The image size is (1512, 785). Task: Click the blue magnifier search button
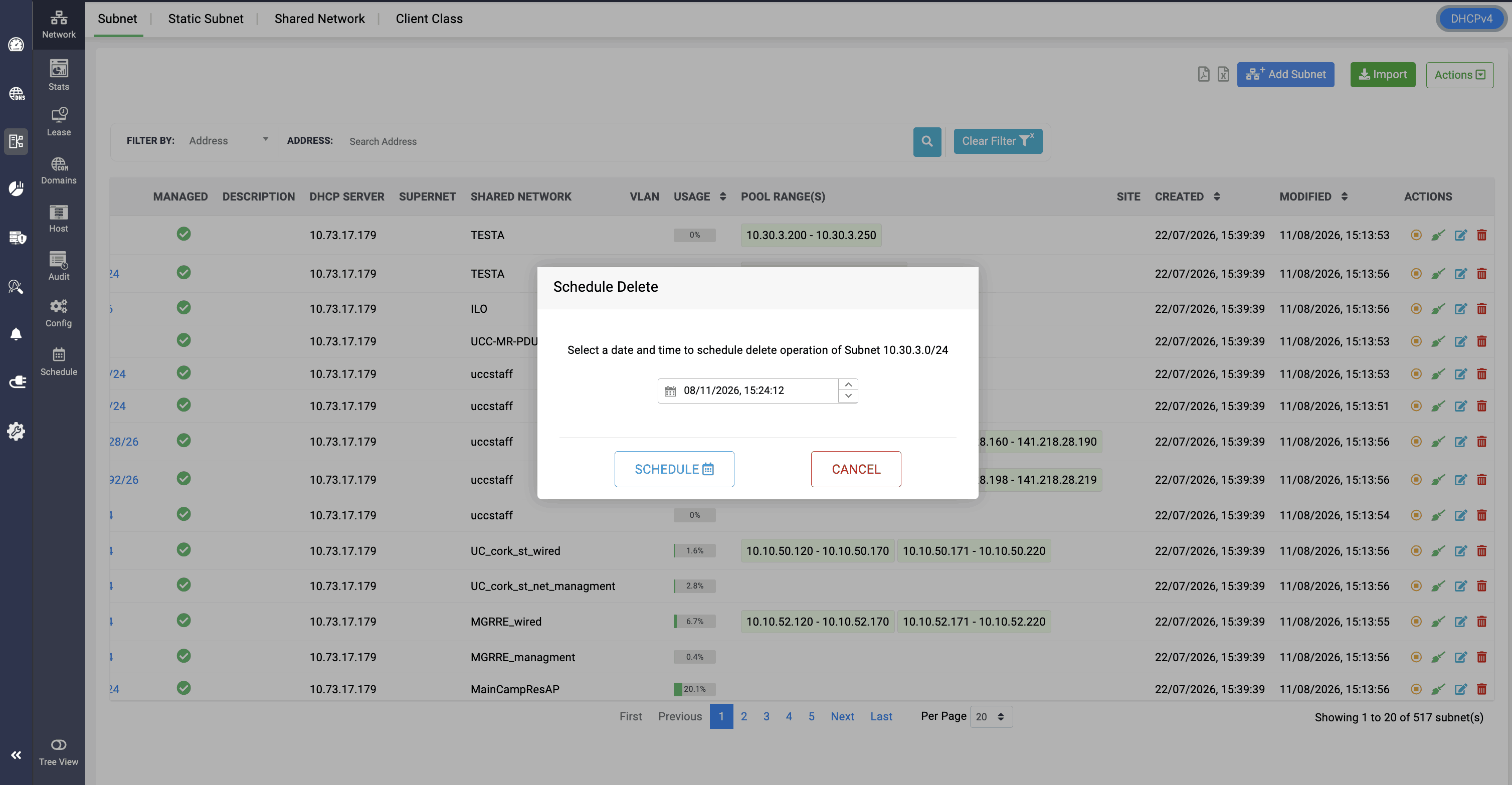click(x=927, y=141)
